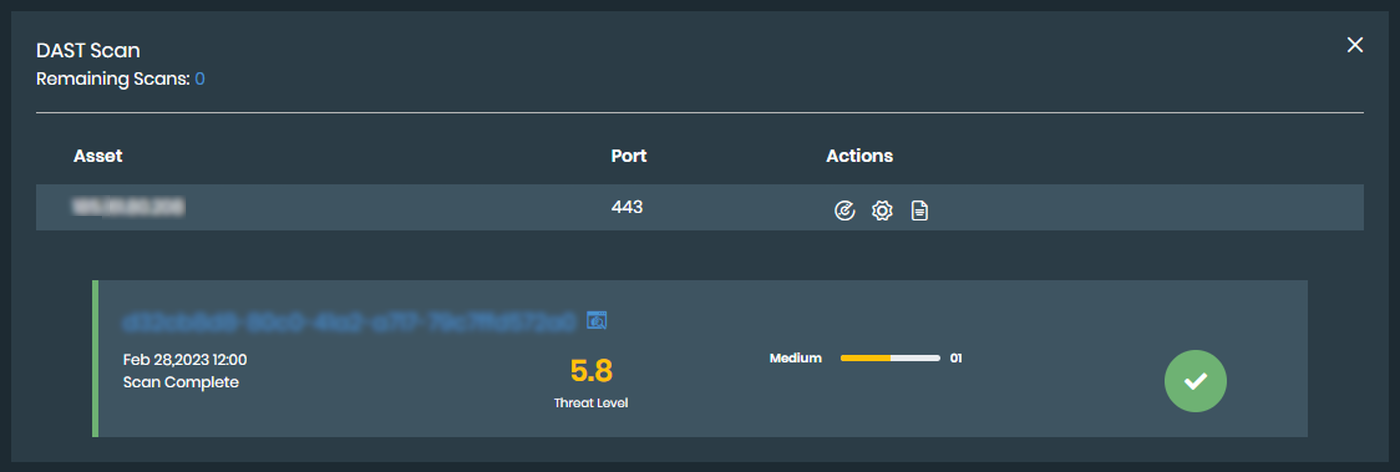Viewport: 1400px width, 472px height.
Task: Click the Asset column header
Action: pyautogui.click(x=98, y=156)
